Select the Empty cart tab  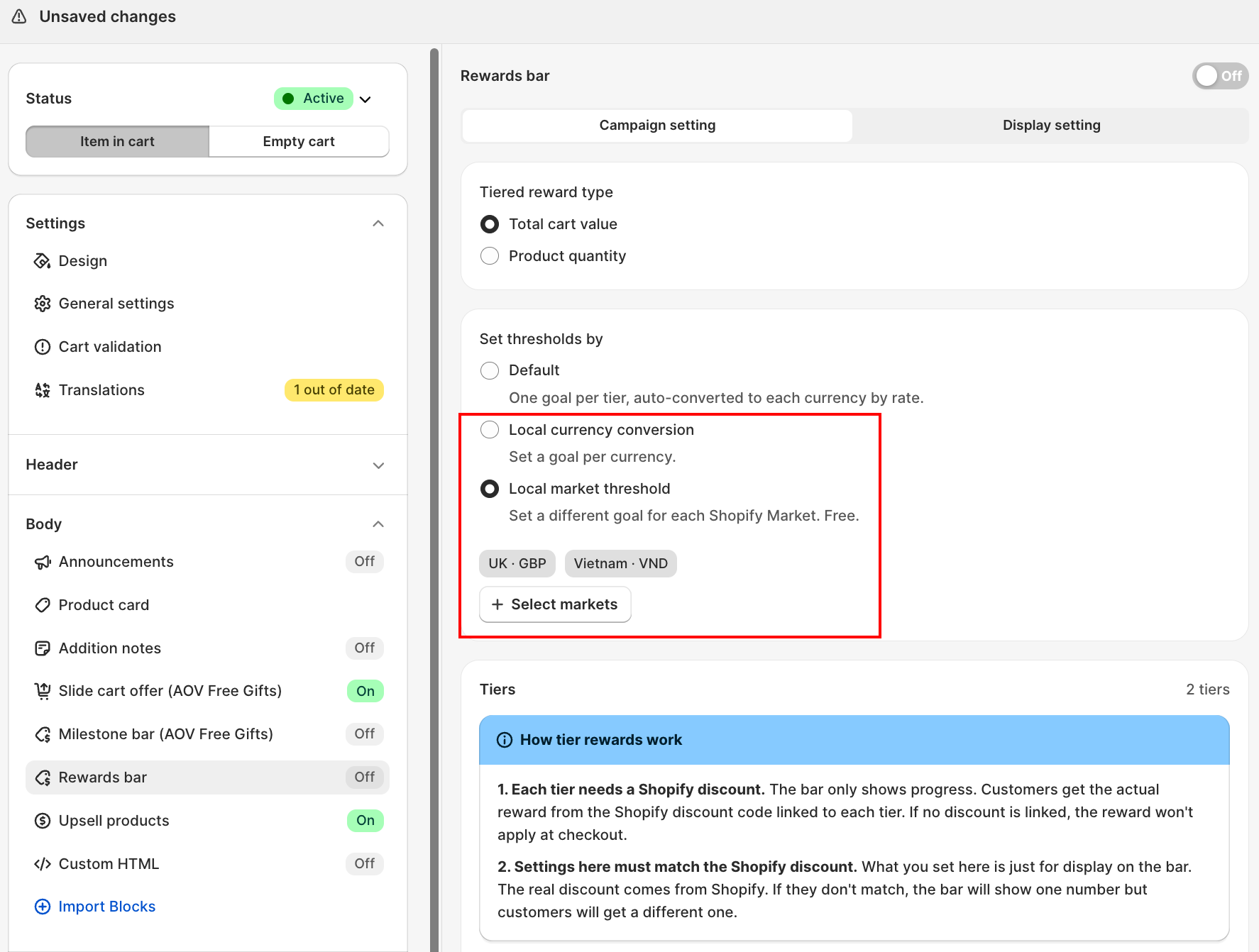coord(299,141)
